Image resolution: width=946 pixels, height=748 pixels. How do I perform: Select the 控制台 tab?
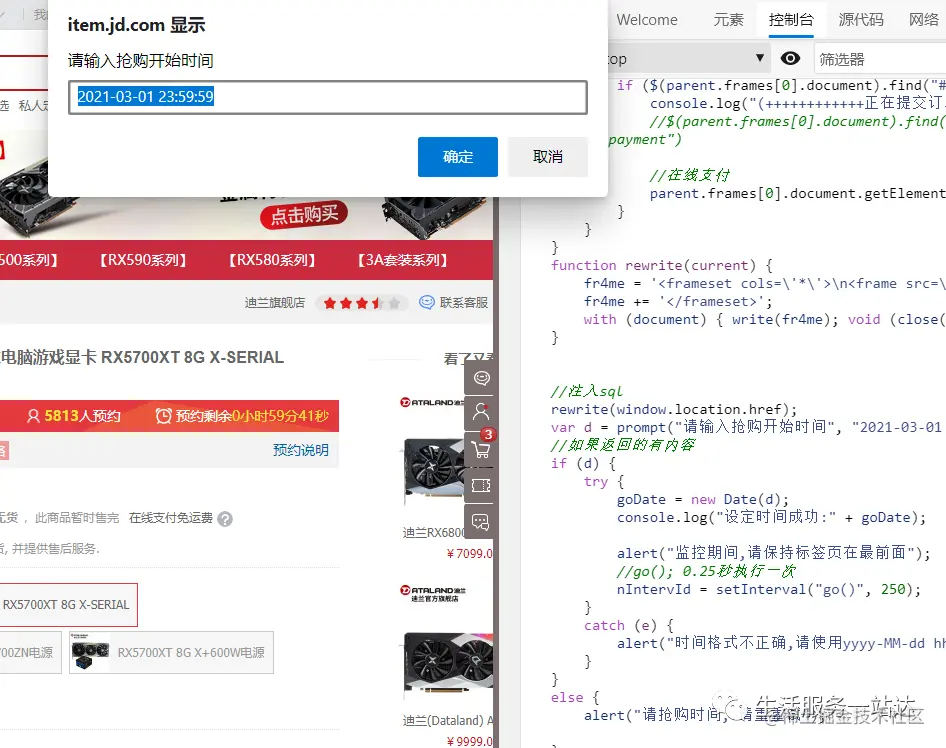(791, 20)
